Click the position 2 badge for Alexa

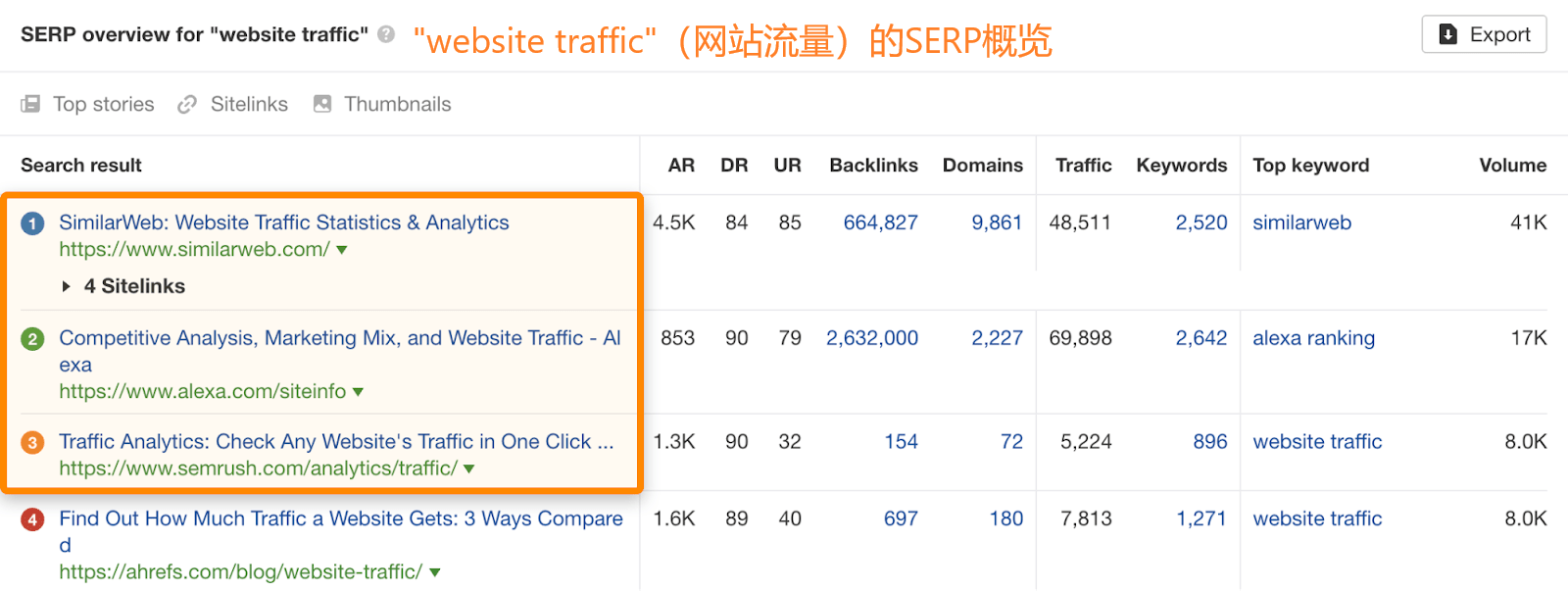tap(32, 339)
